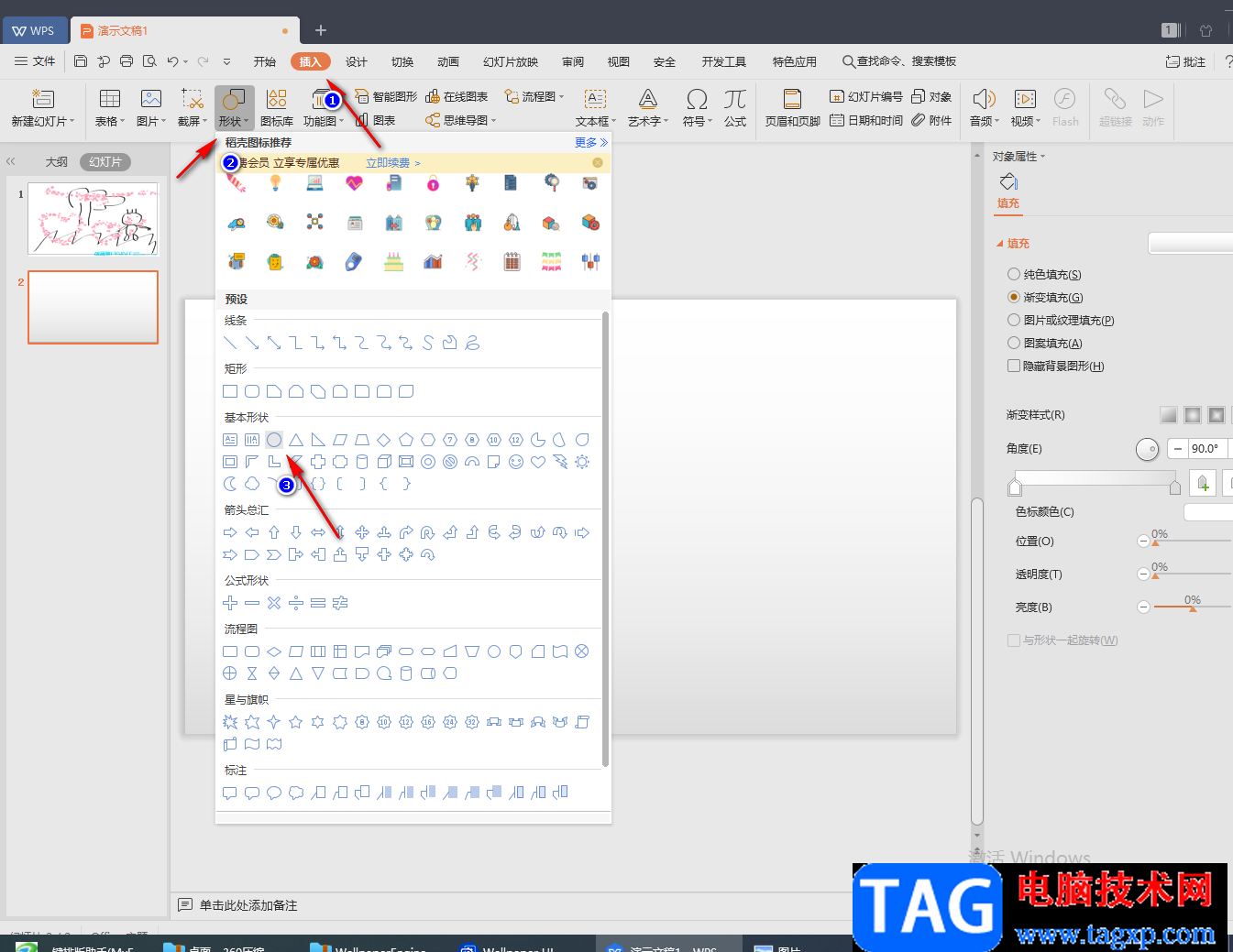Image resolution: width=1233 pixels, height=952 pixels.
Task: Select the straight line shape under 线条
Action: click(230, 343)
